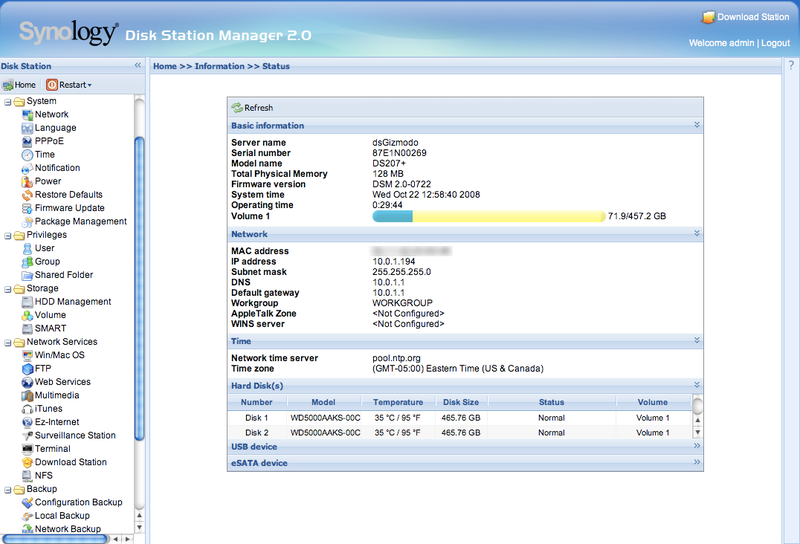
Task: Open the Shared Folder icon
Action: coord(27,275)
